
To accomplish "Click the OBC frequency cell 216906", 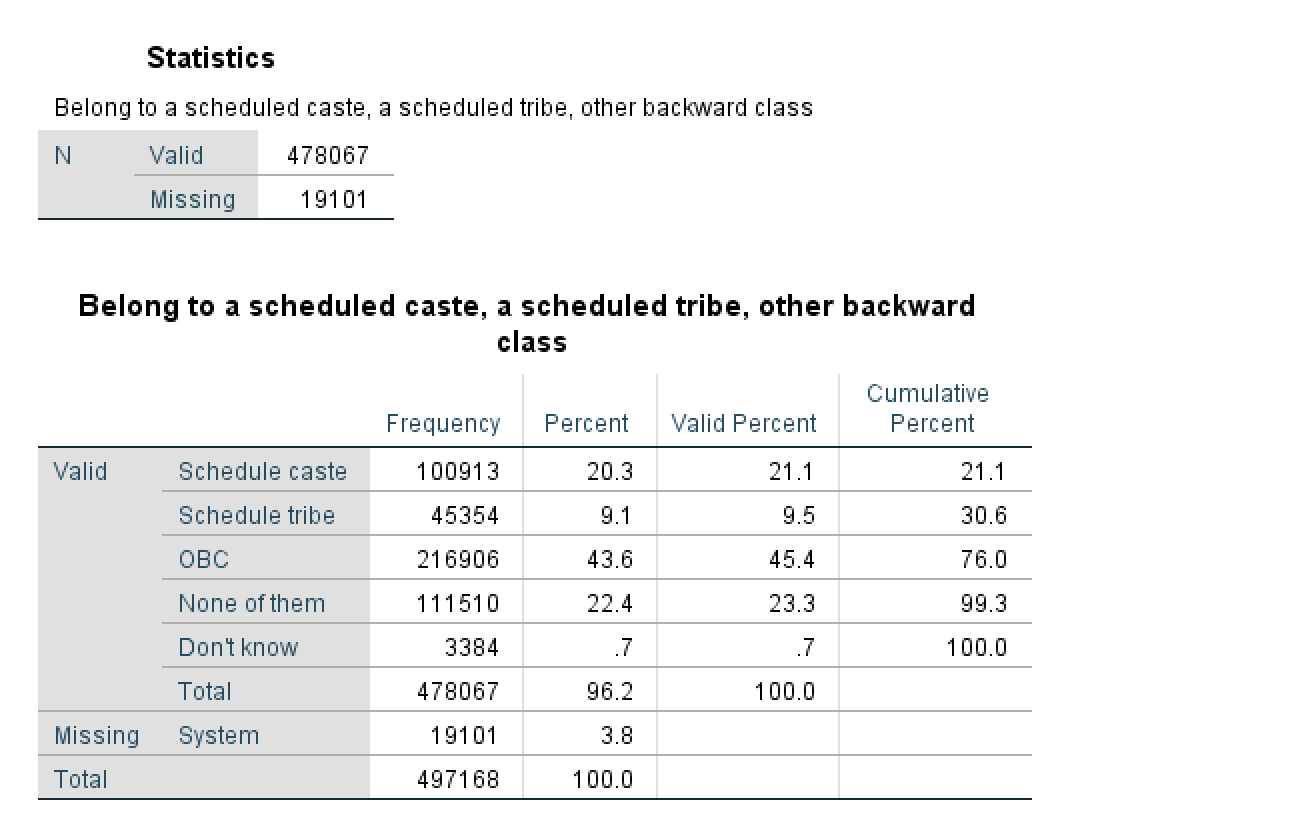I will (457, 560).
